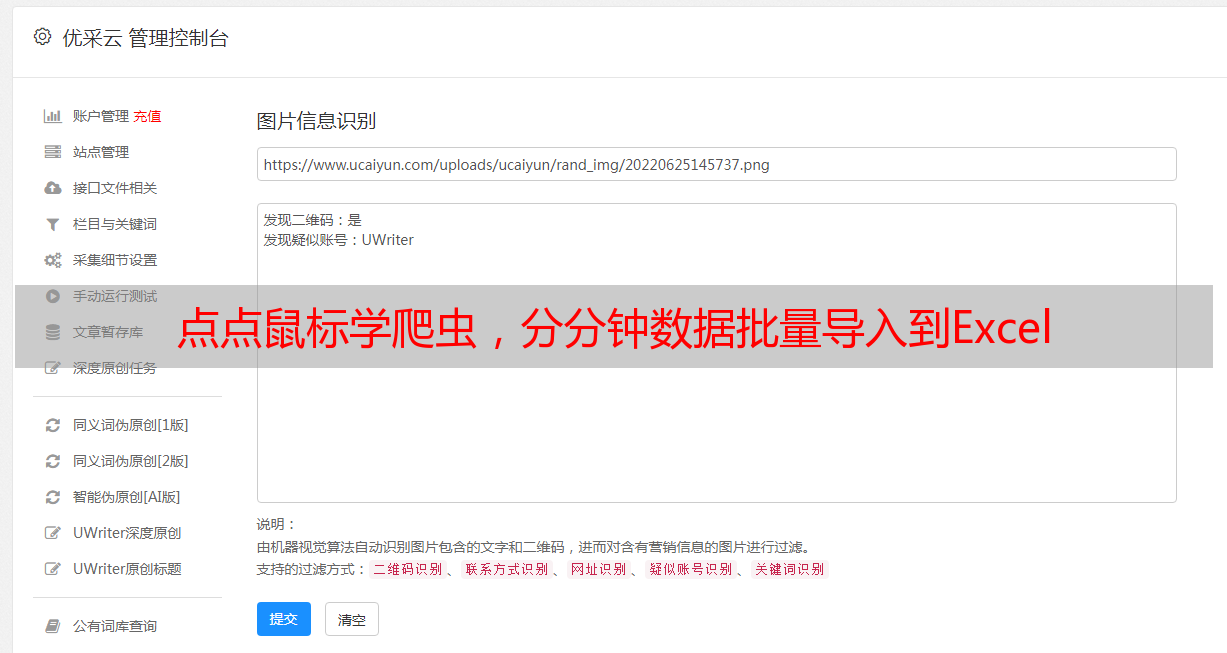The height and width of the screenshot is (653, 1227).
Task: Click the 疑似账号识别 tag
Action: click(690, 569)
